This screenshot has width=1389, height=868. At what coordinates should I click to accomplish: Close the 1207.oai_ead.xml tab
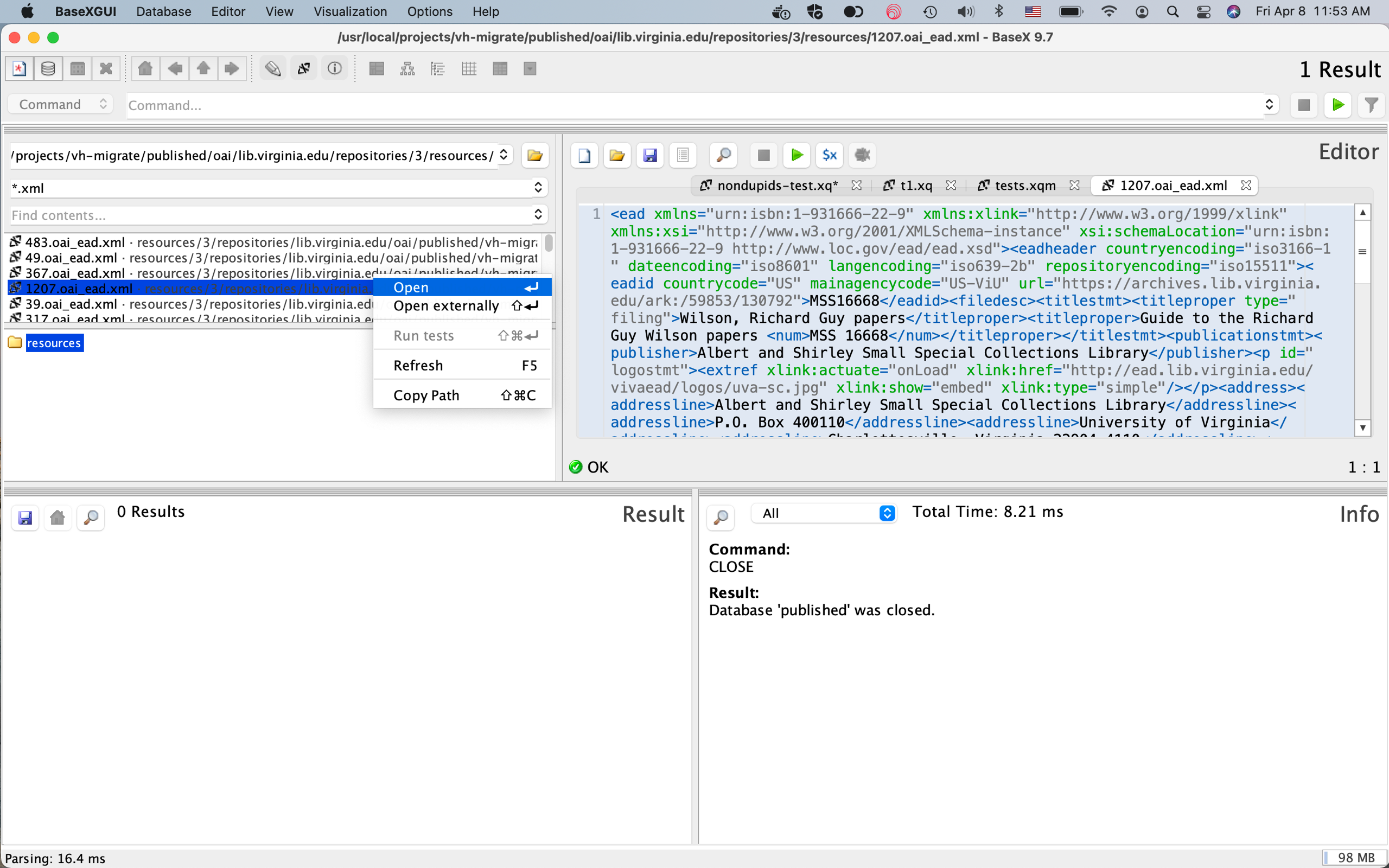1246,186
